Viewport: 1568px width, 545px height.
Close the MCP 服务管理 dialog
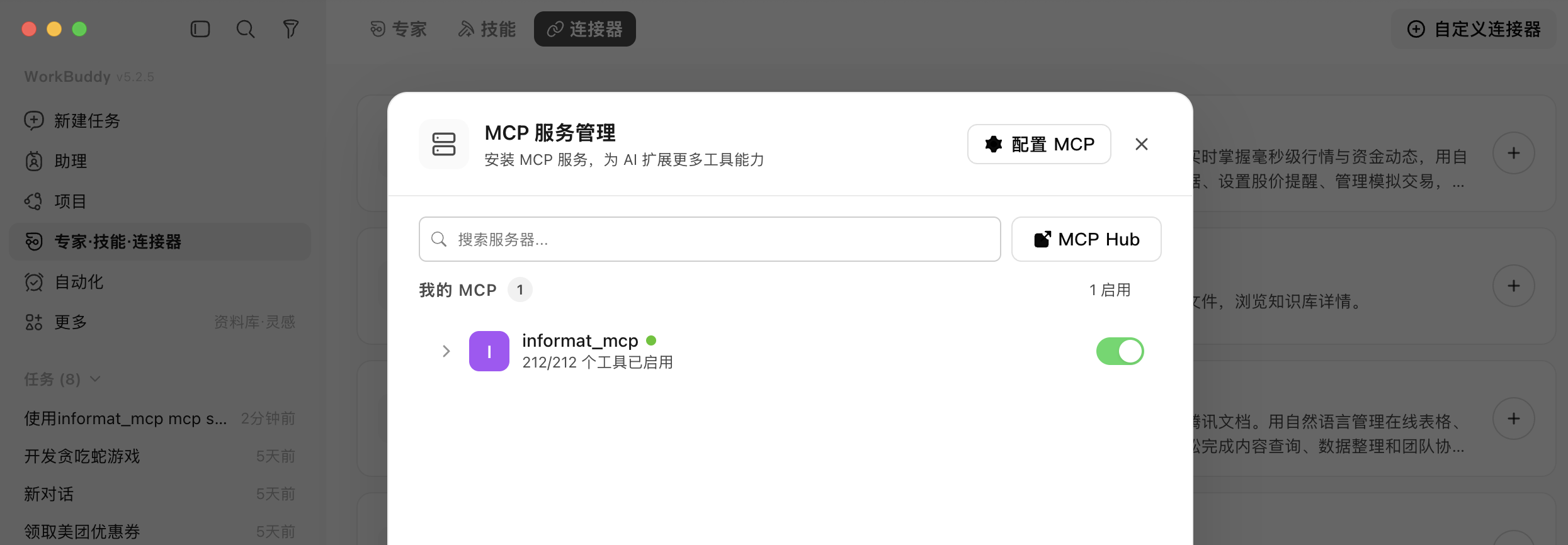(1142, 144)
